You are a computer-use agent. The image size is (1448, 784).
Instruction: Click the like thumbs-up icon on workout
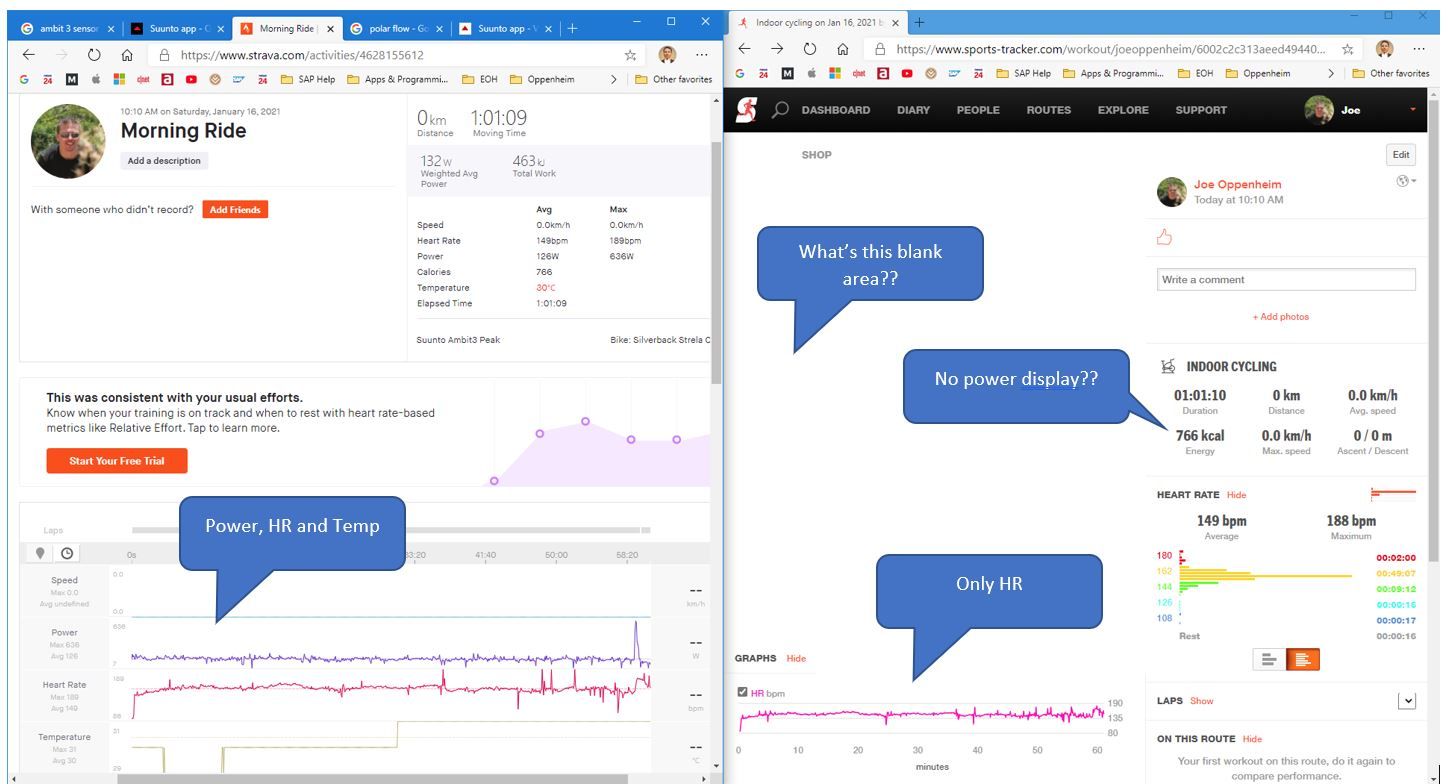coord(1164,237)
